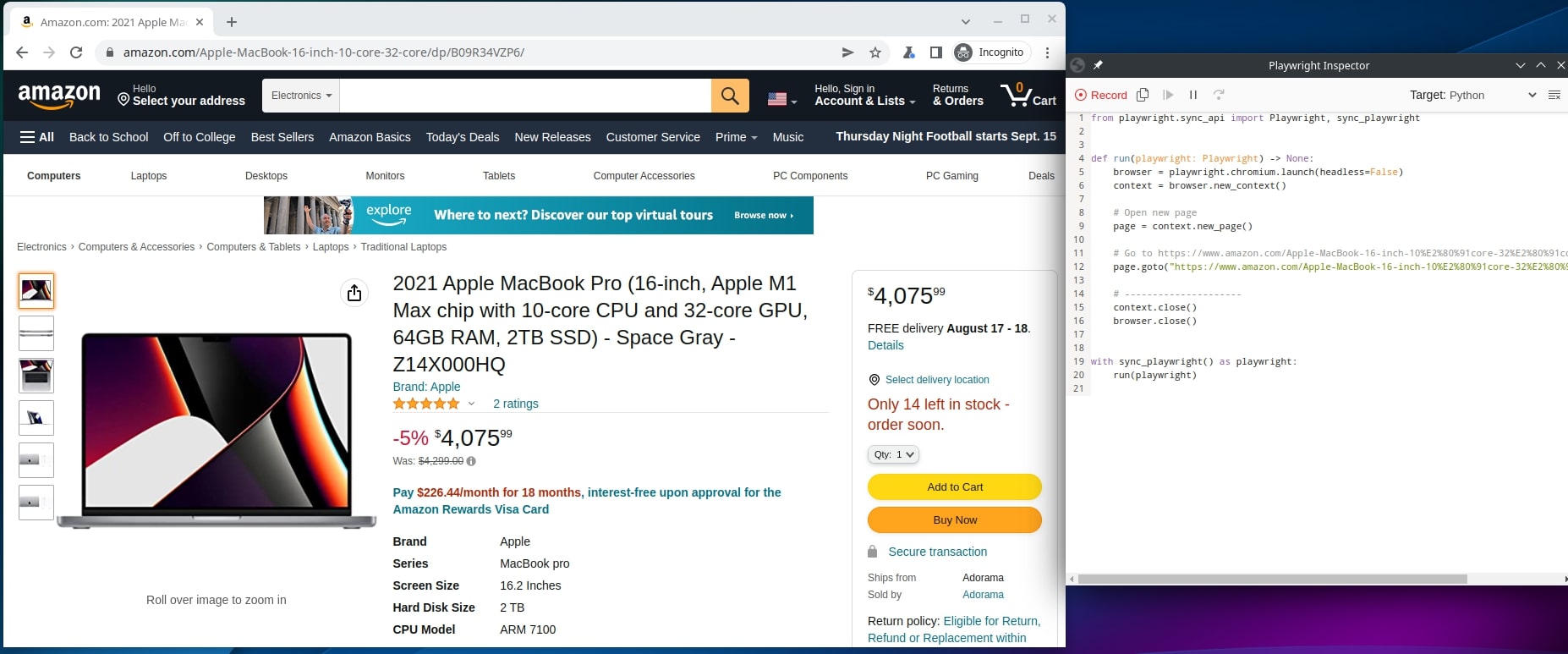Open the Target Python language dropdown
1568x654 pixels.
1472,95
